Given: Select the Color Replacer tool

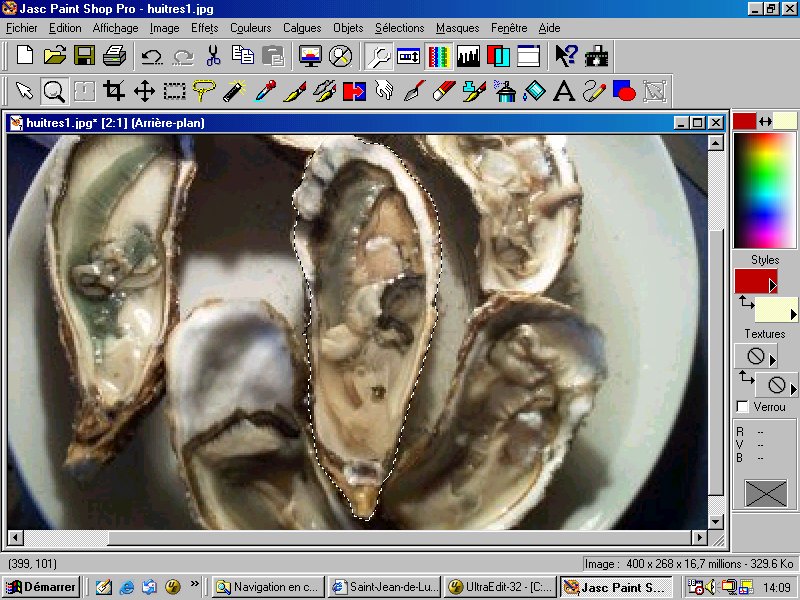Looking at the screenshot, I should click(354, 91).
